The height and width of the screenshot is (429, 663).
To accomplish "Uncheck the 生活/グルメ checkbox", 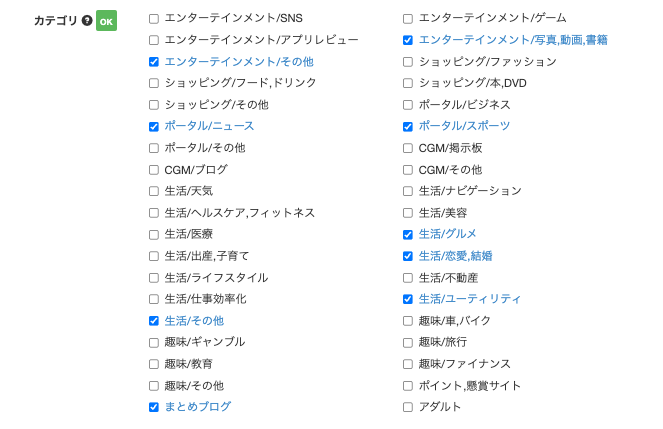I will 408,235.
